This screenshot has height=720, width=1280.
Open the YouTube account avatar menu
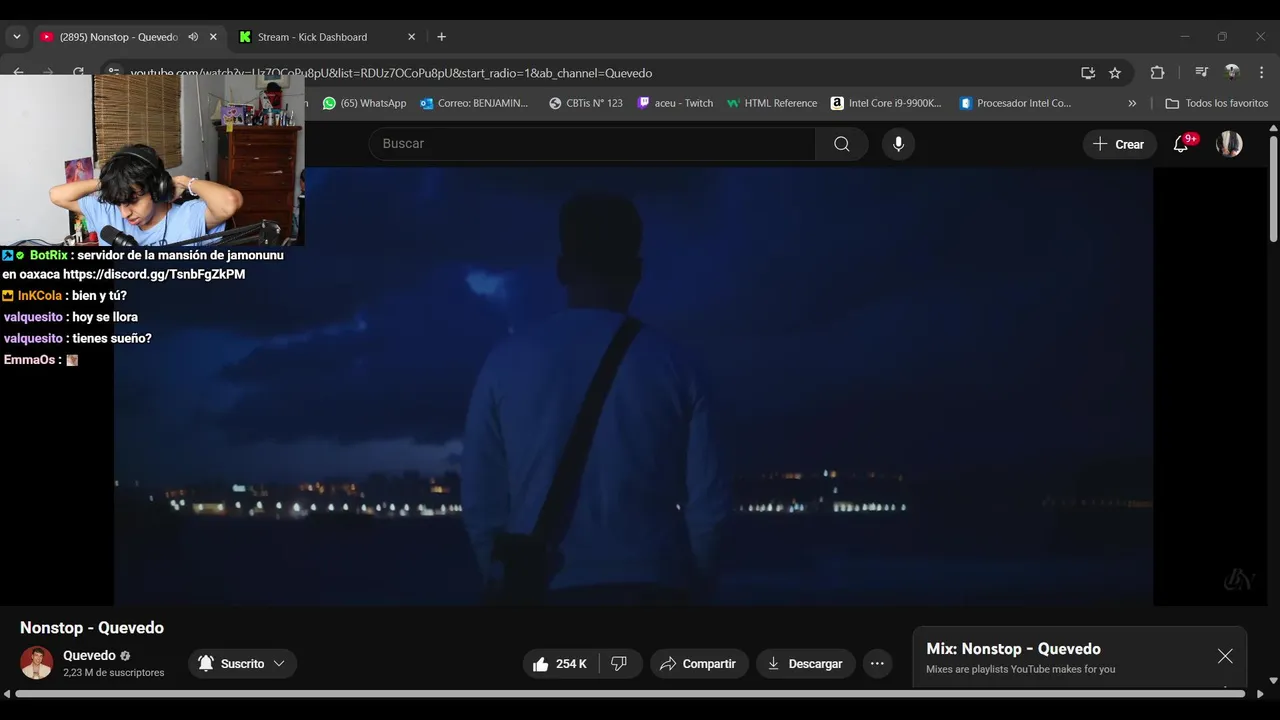[x=1229, y=144]
